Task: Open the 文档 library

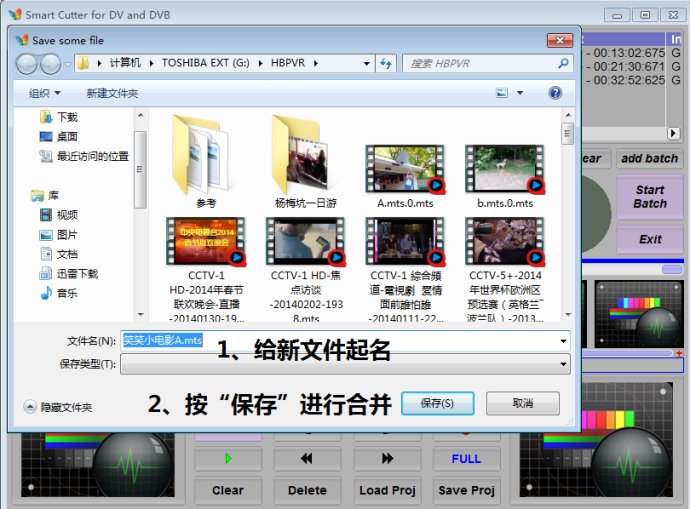Action: click(x=59, y=254)
